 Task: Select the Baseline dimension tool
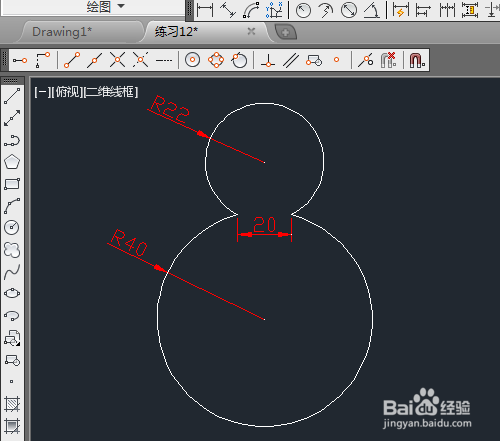(423, 10)
